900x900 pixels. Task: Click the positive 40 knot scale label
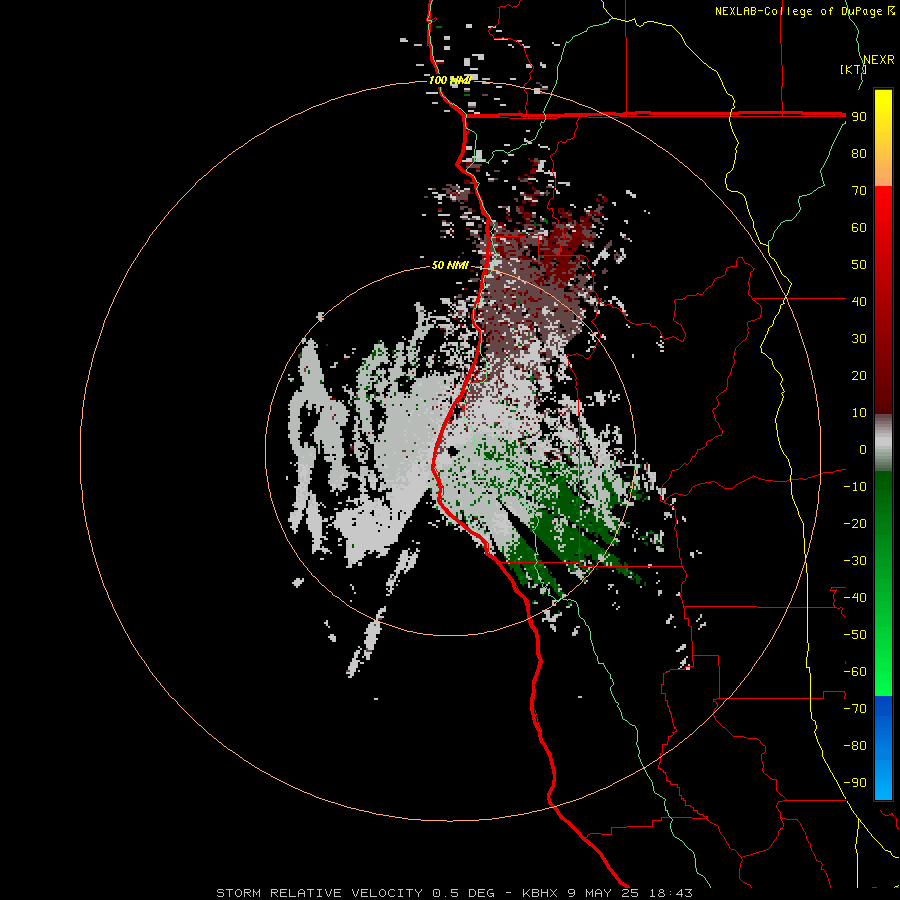click(x=859, y=301)
